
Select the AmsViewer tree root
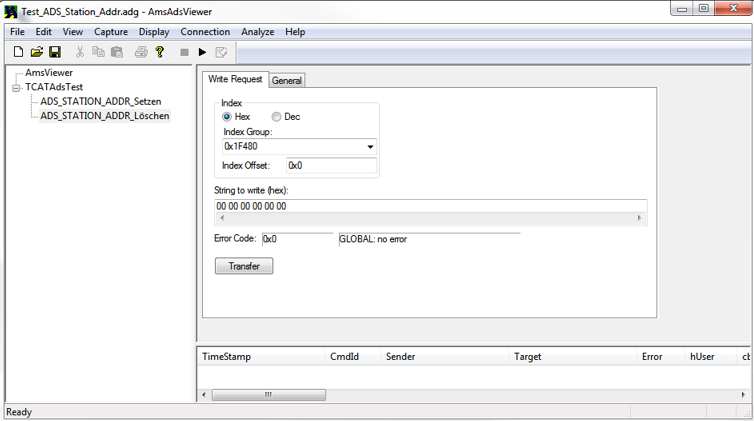tap(49, 73)
